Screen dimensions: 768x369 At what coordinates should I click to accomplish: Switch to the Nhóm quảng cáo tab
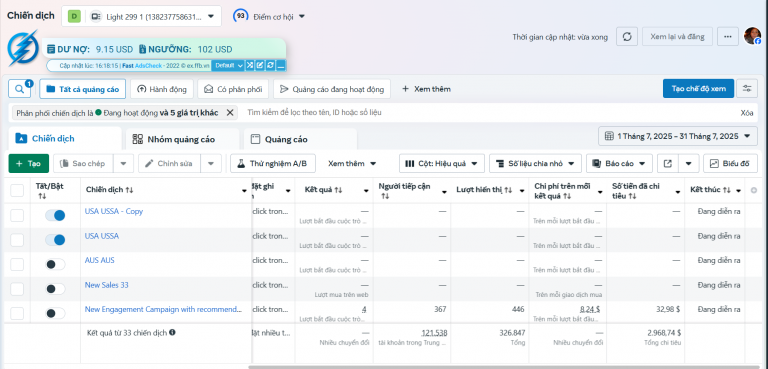pyautogui.click(x=182, y=139)
